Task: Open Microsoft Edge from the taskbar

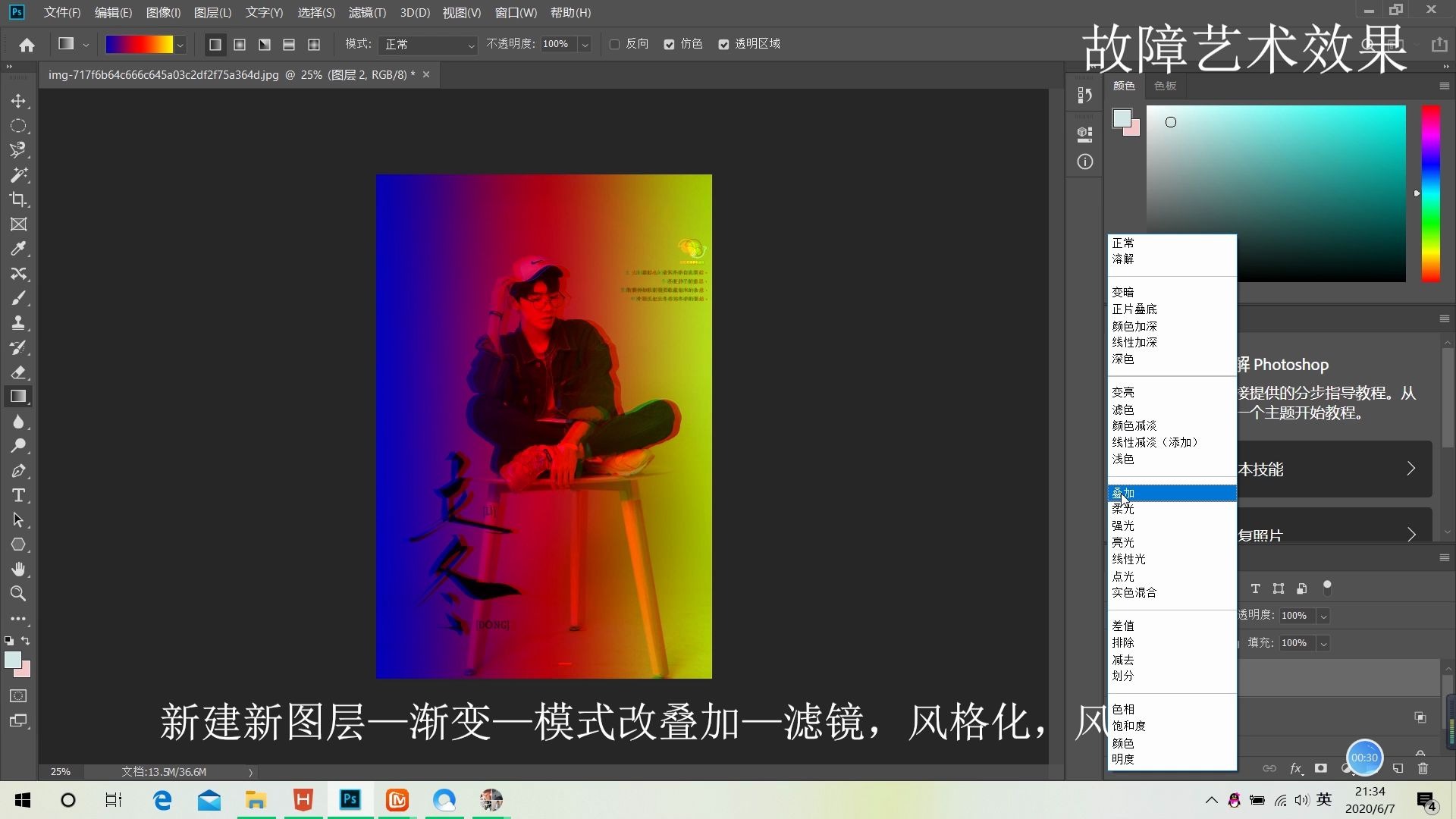Action: pos(162,800)
